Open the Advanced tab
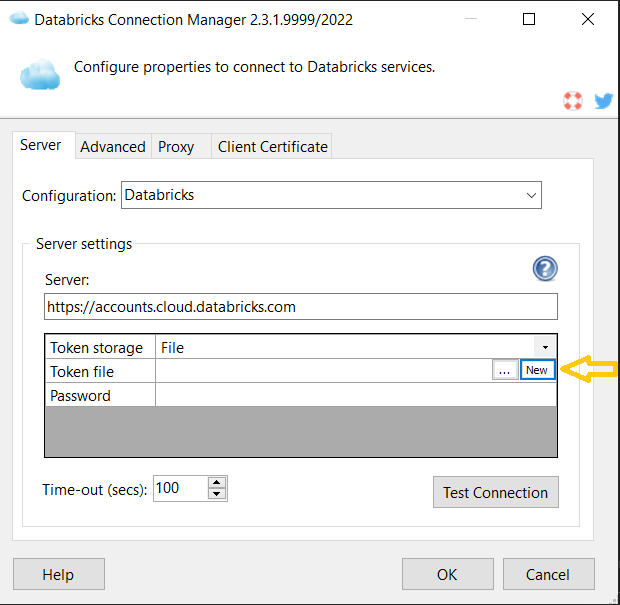The width and height of the screenshot is (620, 605). coord(113,147)
